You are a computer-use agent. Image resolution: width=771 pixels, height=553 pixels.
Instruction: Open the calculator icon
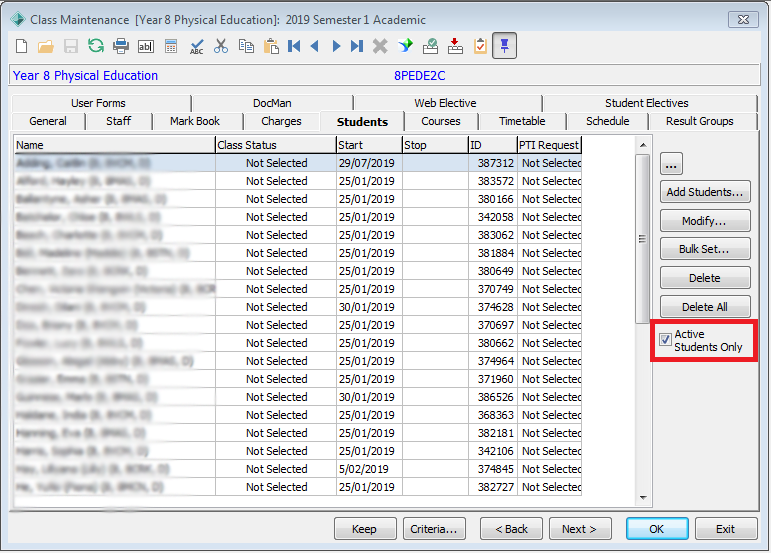(x=171, y=46)
